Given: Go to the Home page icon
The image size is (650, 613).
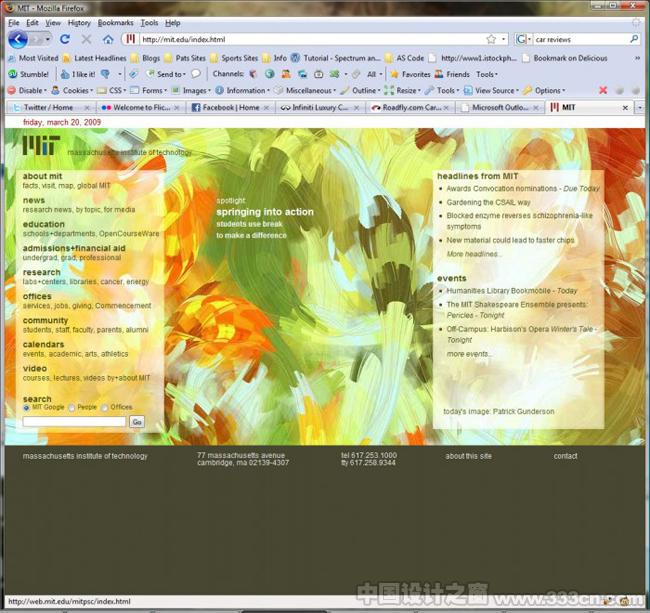Looking at the screenshot, I should point(108,39).
